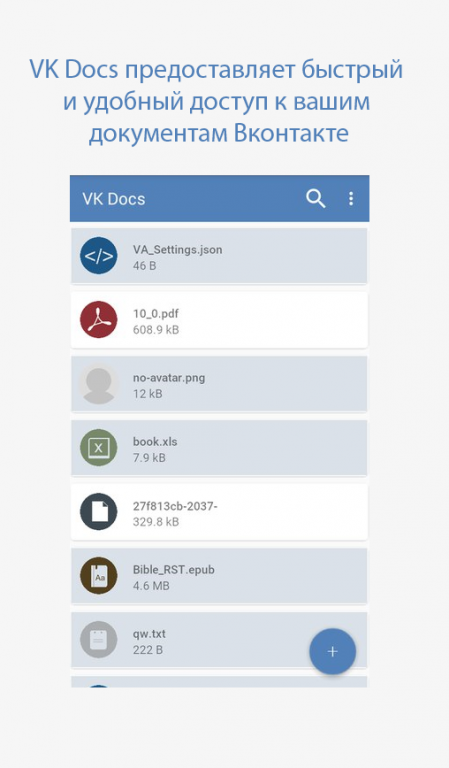Open the 10_0.pdf document

coord(219,320)
